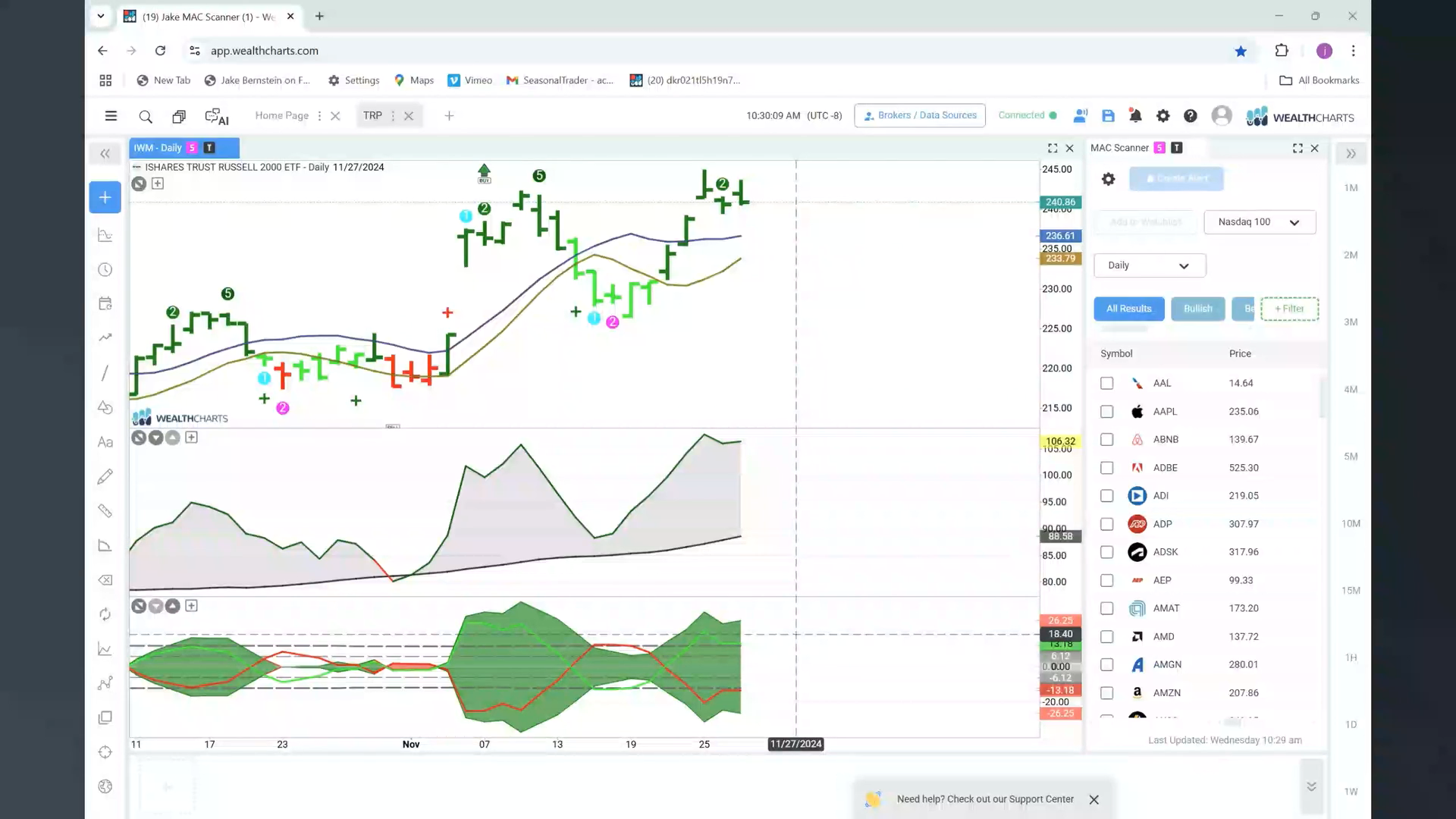This screenshot has height=819, width=1456.
Task: Open the Daily timeframe dropdown
Action: 1150,265
